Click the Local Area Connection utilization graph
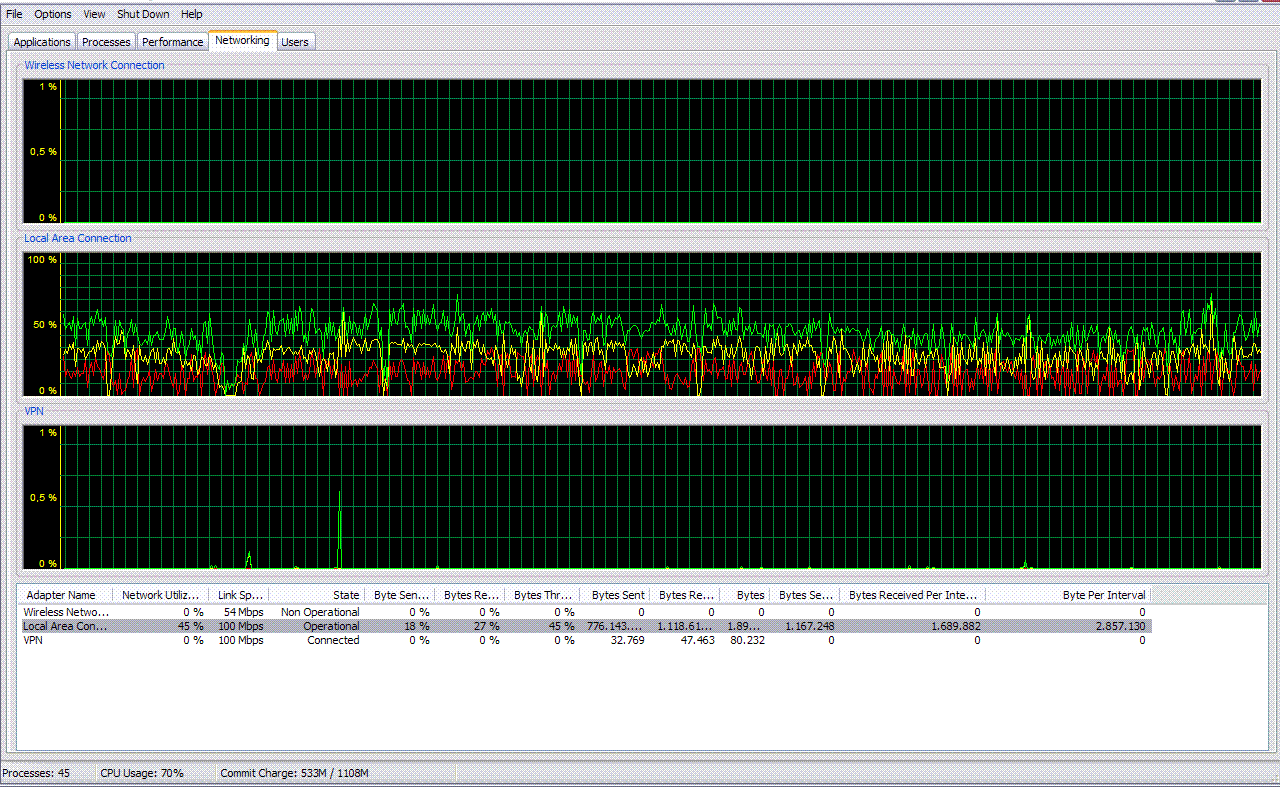 642,324
